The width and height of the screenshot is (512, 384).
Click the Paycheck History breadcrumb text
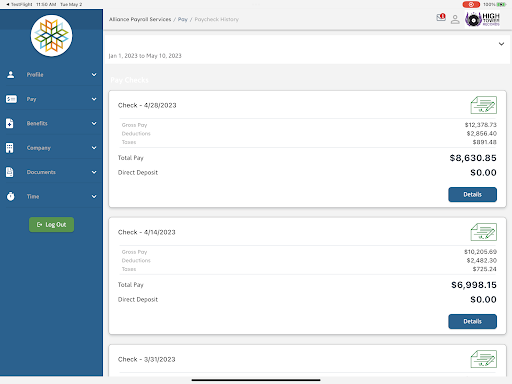click(x=217, y=19)
